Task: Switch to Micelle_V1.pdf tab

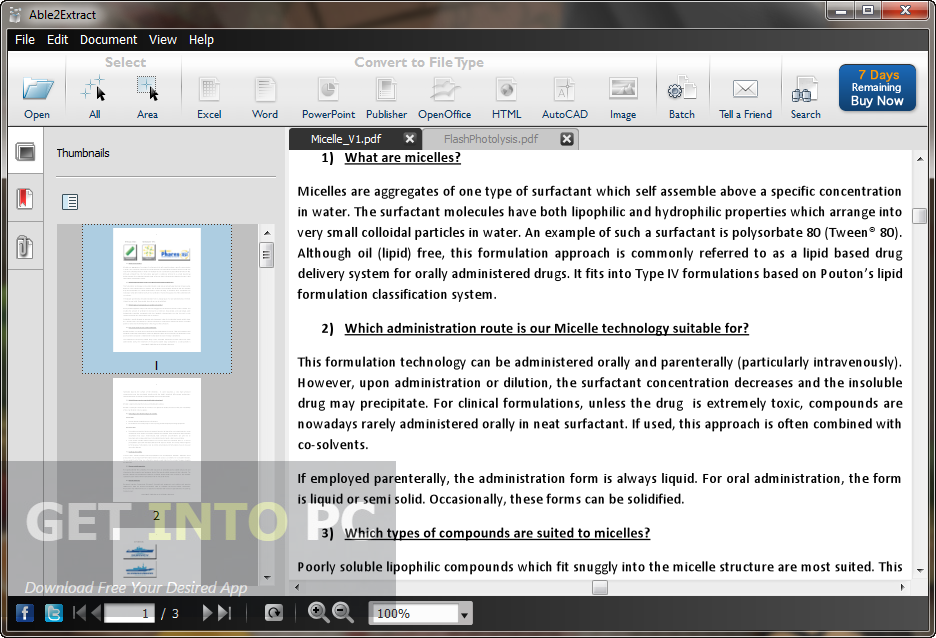Action: [346, 139]
